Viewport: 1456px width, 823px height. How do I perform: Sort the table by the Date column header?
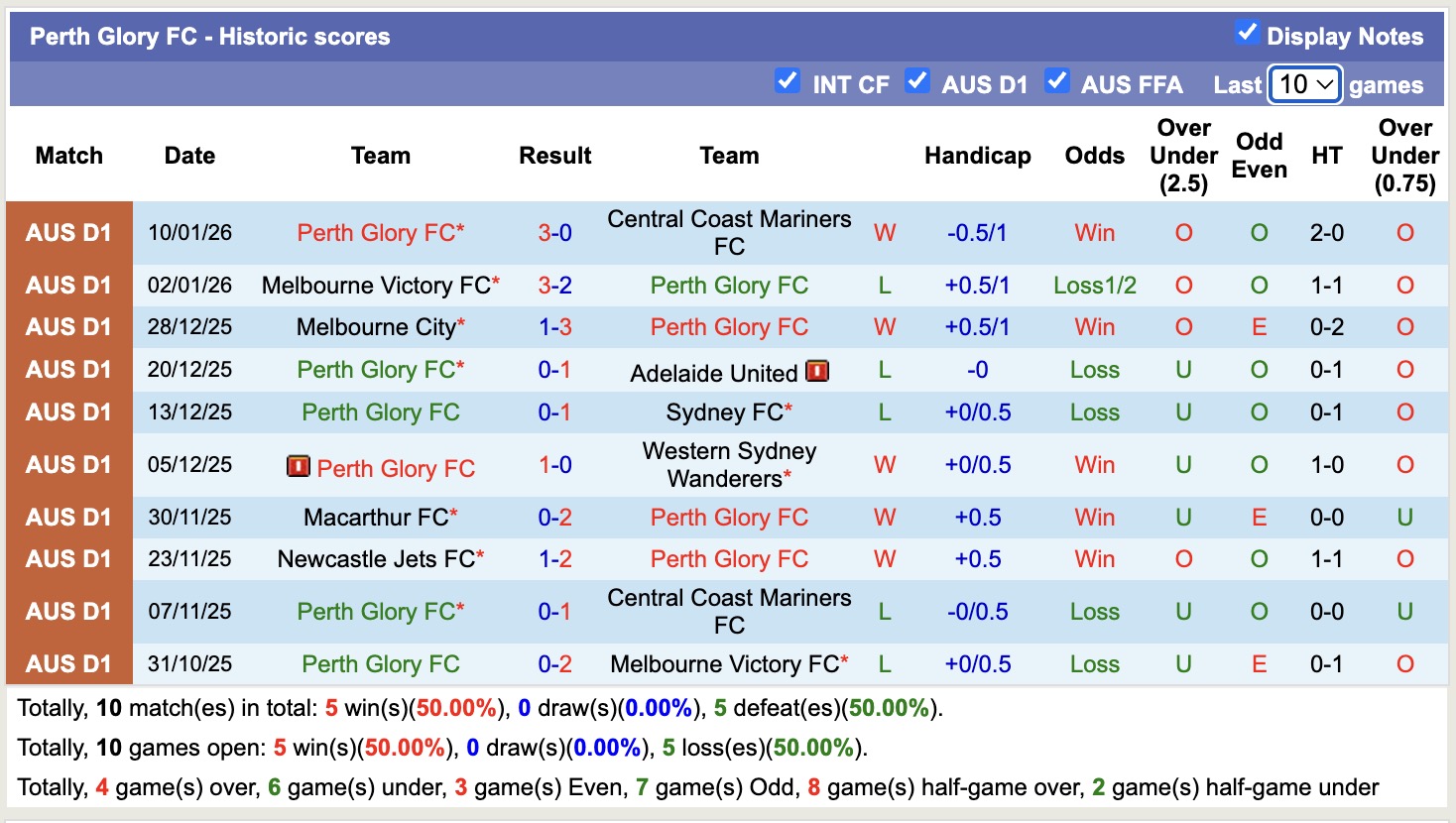pos(189,156)
